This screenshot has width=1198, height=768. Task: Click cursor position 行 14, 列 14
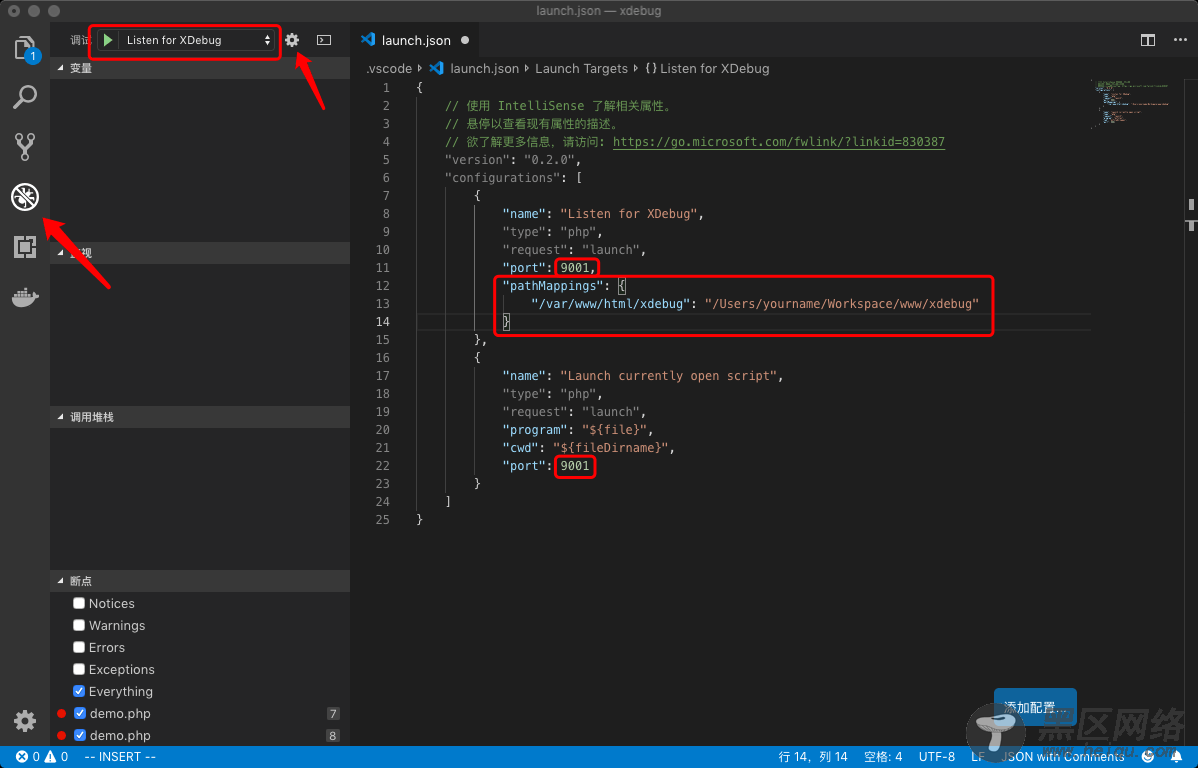click(813, 757)
